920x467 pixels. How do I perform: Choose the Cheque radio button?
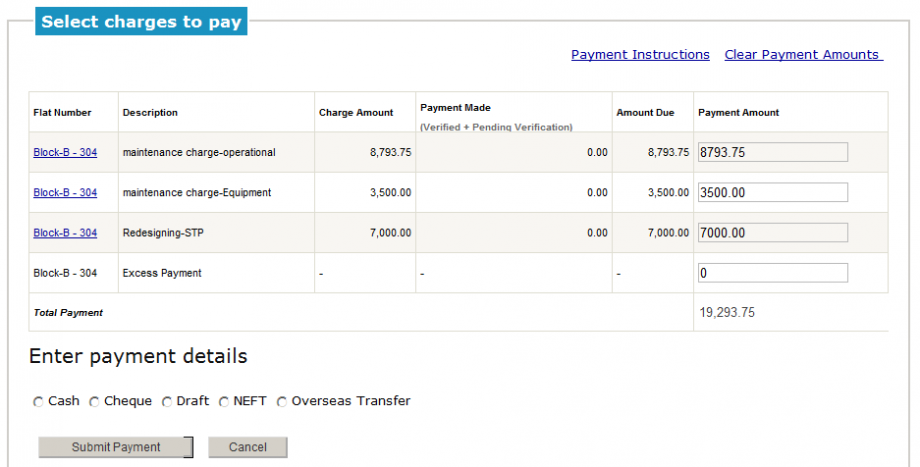[x=95, y=402]
